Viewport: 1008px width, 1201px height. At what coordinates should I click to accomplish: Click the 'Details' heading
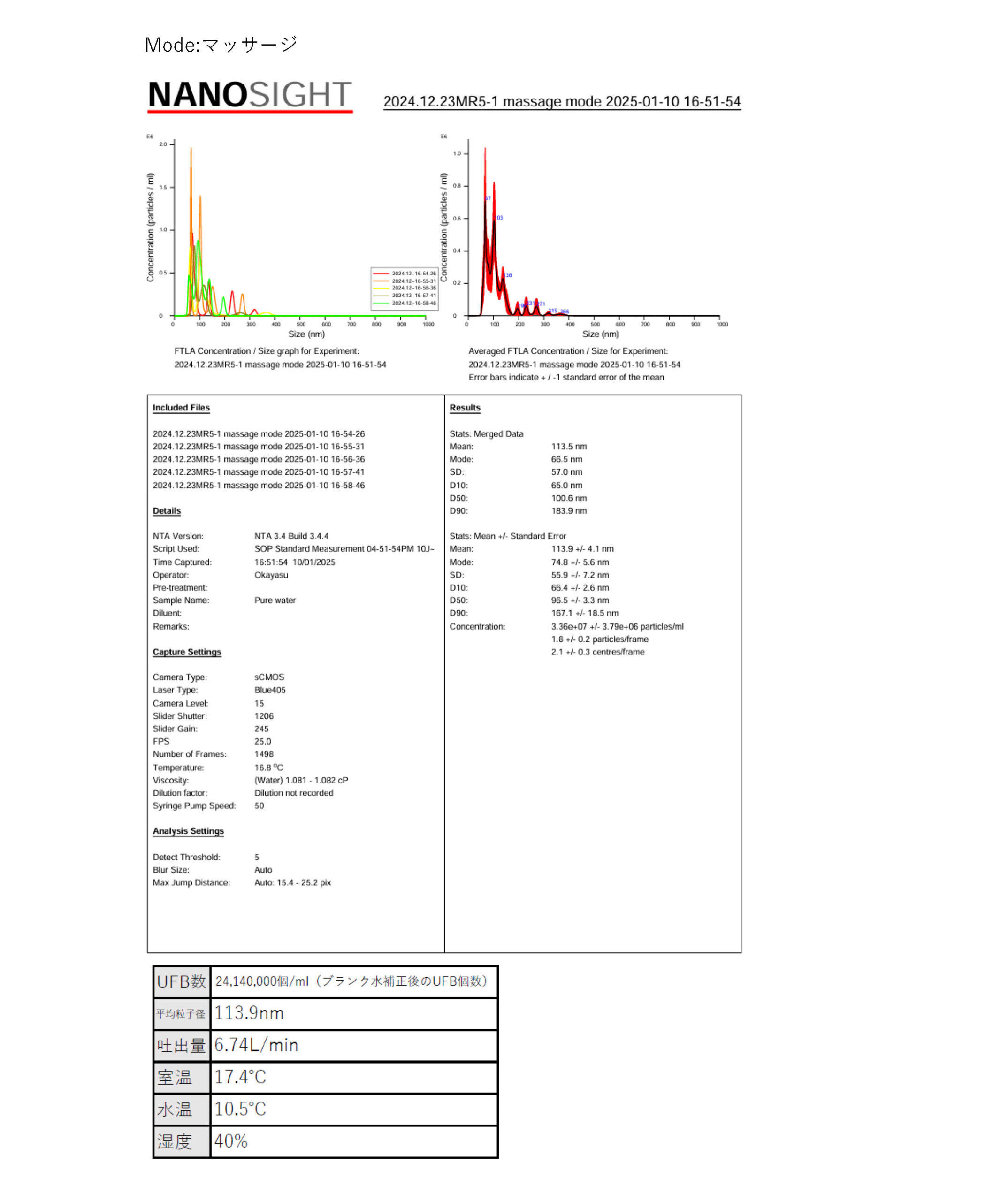tap(167, 511)
